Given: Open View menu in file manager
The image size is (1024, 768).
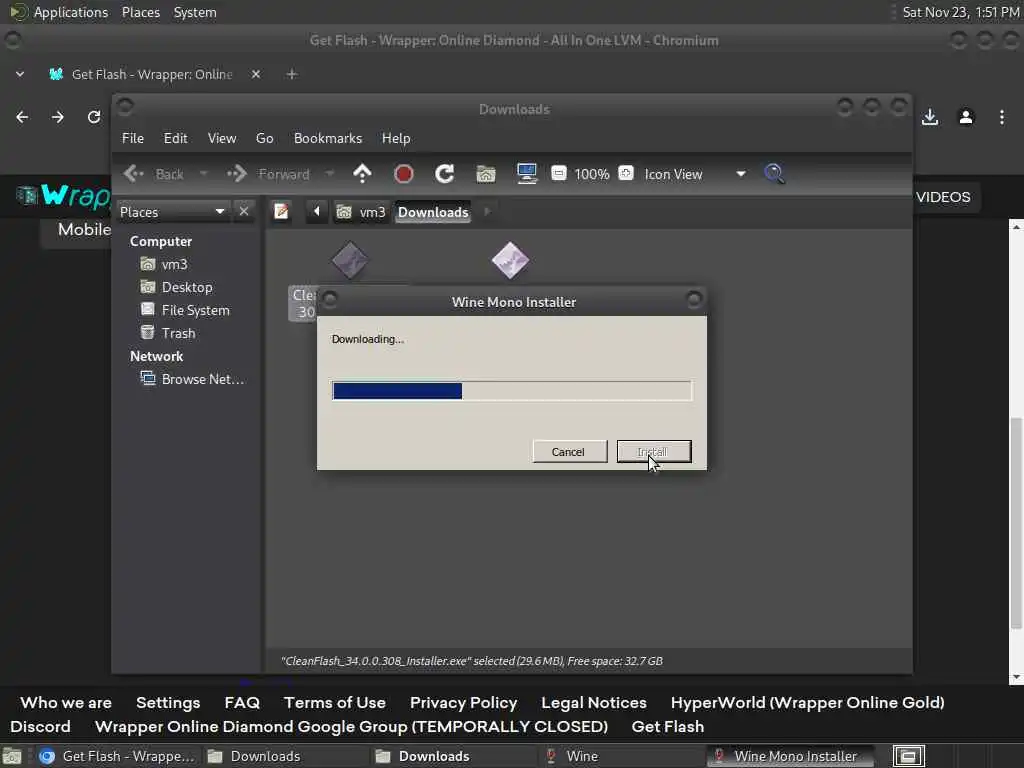Looking at the screenshot, I should 222,138.
